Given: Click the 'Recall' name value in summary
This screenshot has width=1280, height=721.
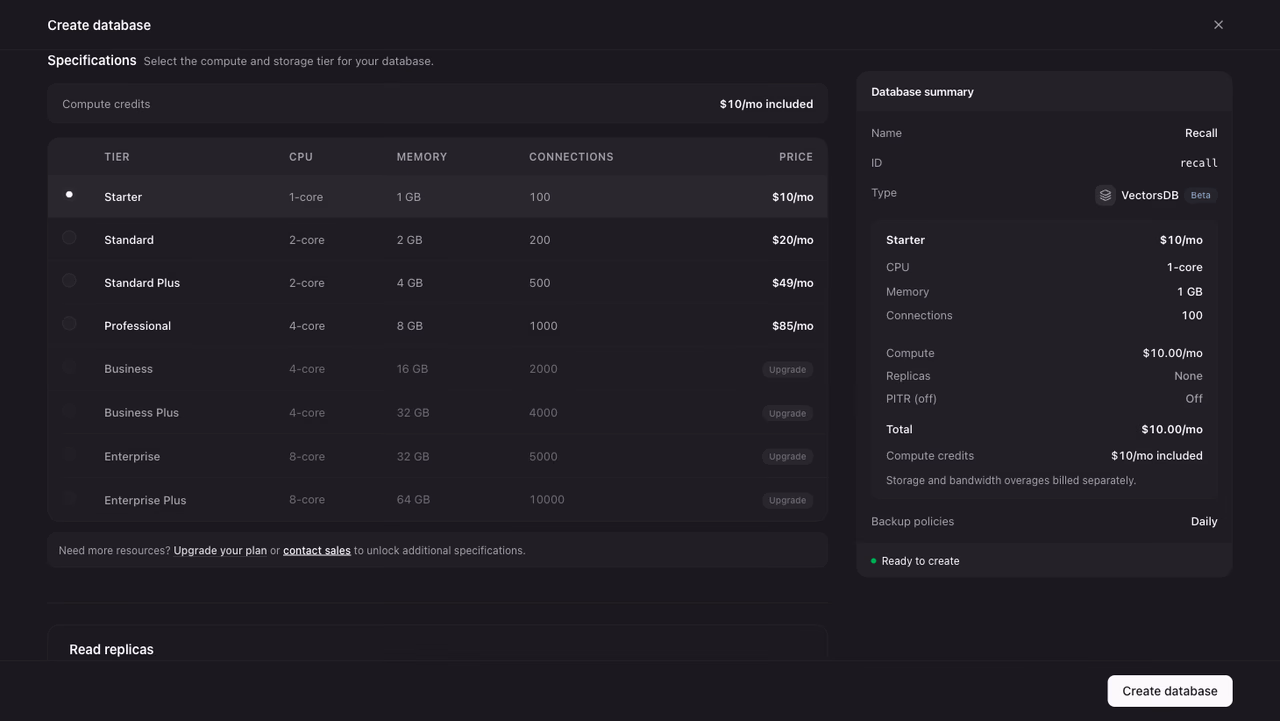Looking at the screenshot, I should click(1201, 133).
